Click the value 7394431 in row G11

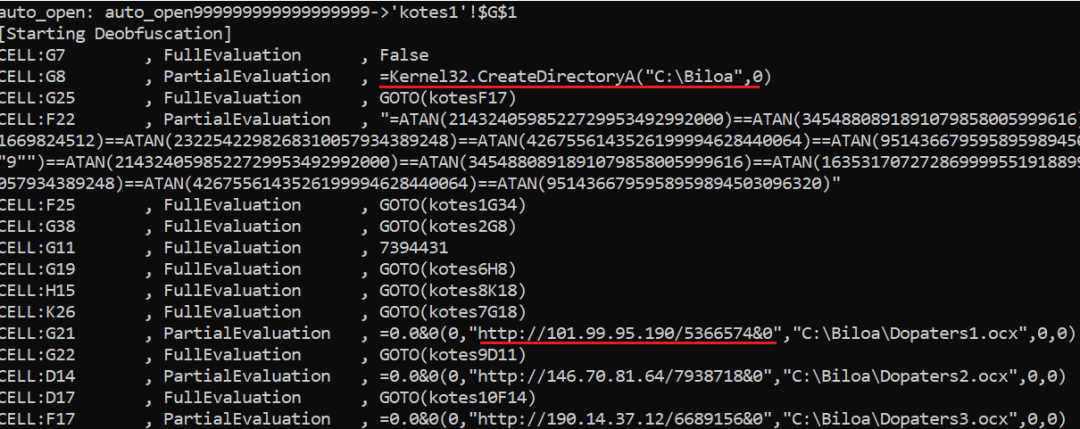pyautogui.click(x=405, y=248)
